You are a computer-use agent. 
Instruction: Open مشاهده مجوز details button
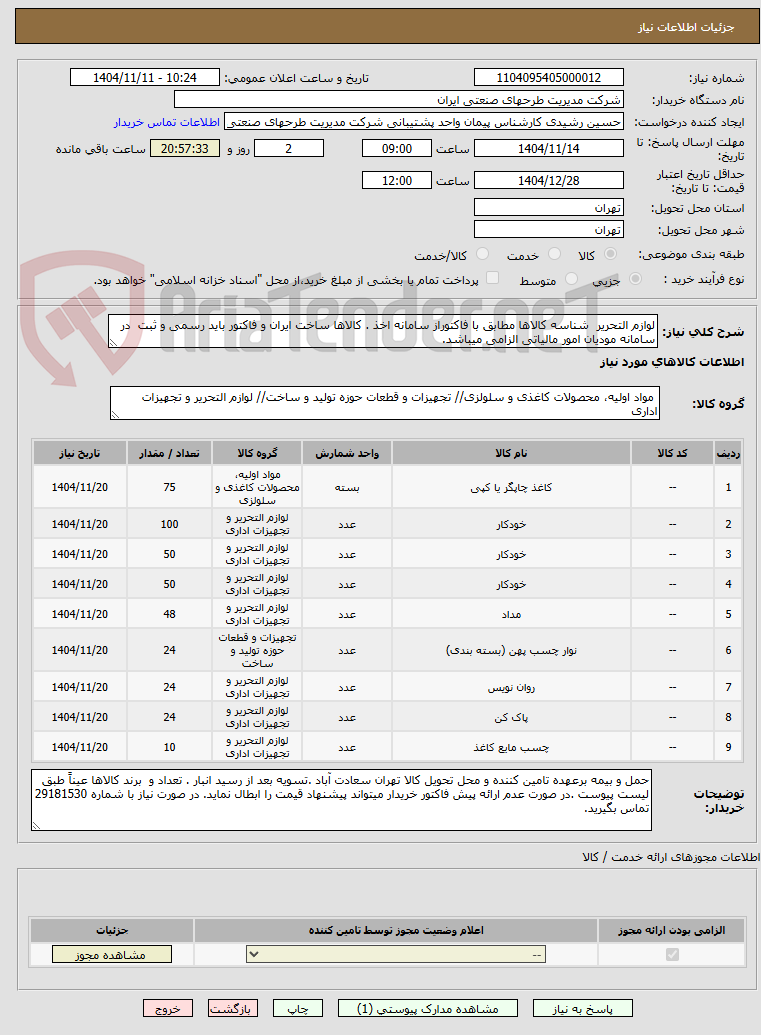point(112,954)
